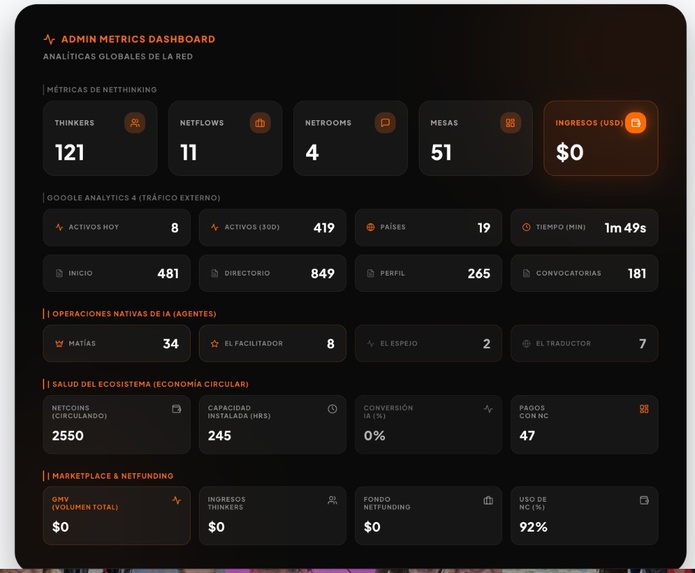Click the Netflows briefcase icon
Screen dimensions: 695x573
point(260,123)
